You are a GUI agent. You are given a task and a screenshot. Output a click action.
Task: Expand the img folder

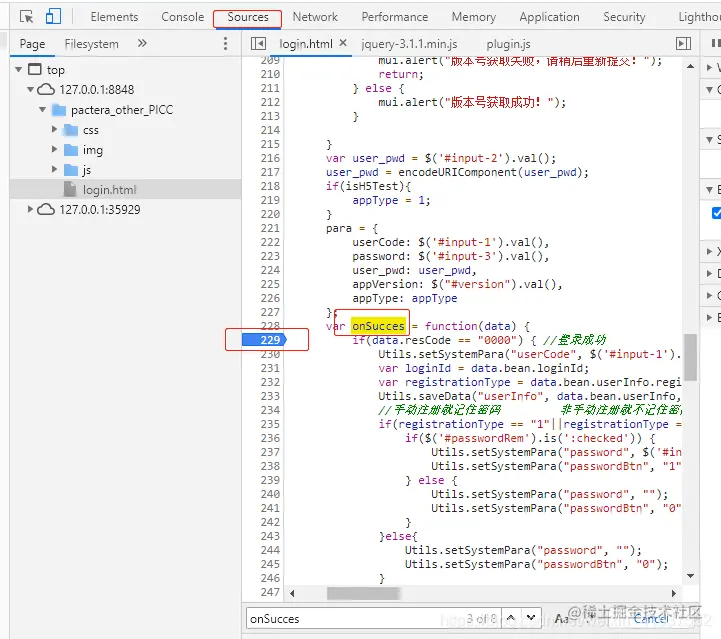click(x=54, y=149)
